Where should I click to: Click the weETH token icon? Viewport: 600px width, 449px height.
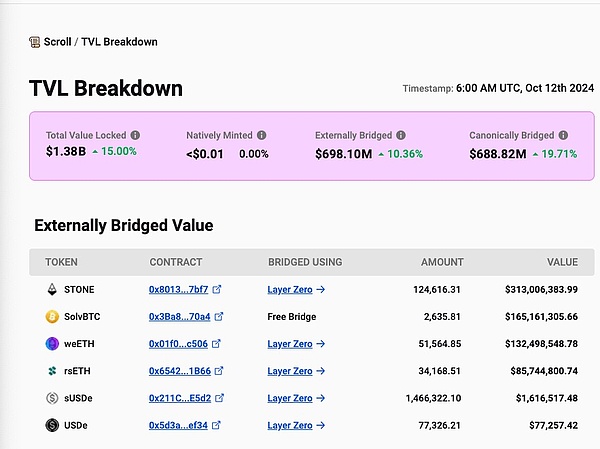click(52, 344)
